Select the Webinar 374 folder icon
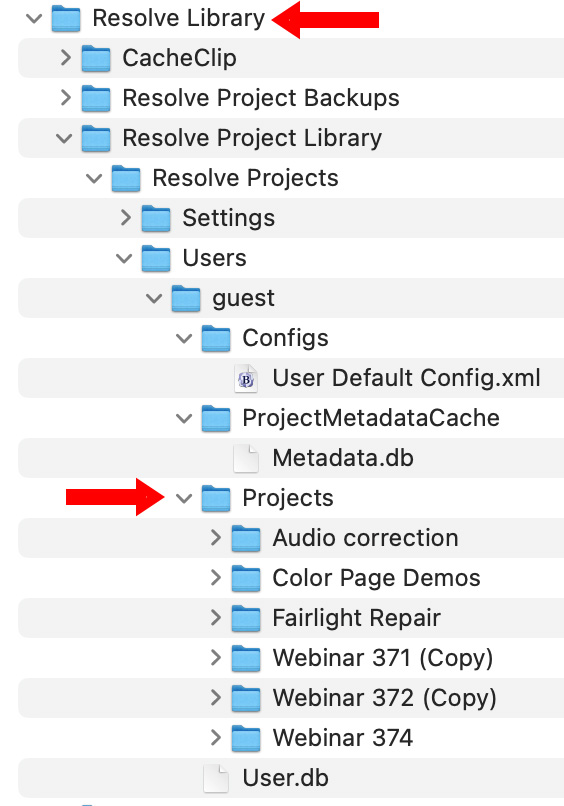The height and width of the screenshot is (806, 564). click(x=246, y=738)
